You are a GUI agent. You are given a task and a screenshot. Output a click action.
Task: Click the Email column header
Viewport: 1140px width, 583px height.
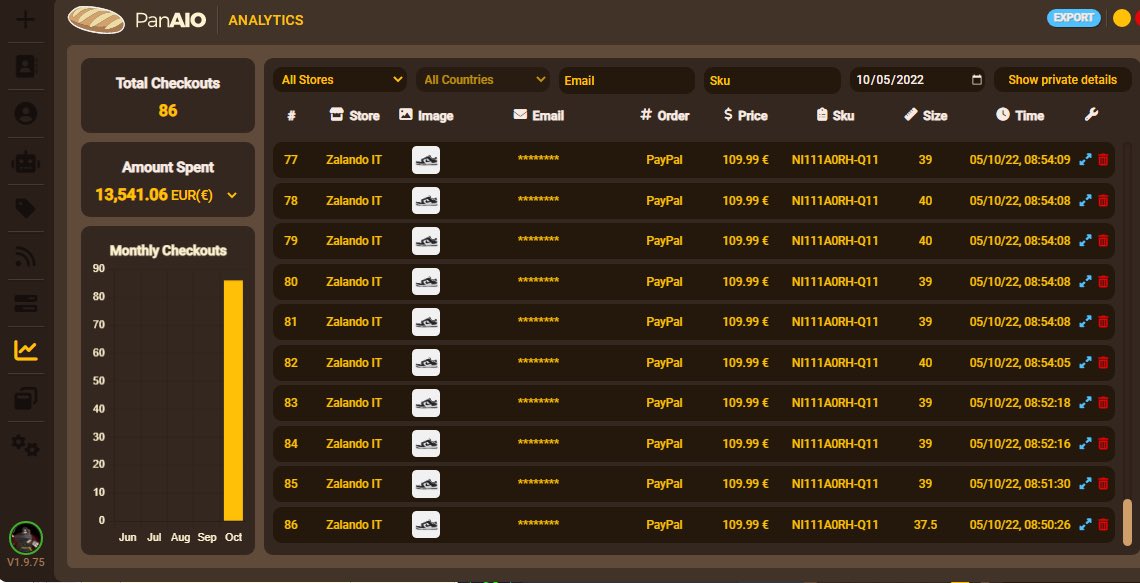point(539,116)
